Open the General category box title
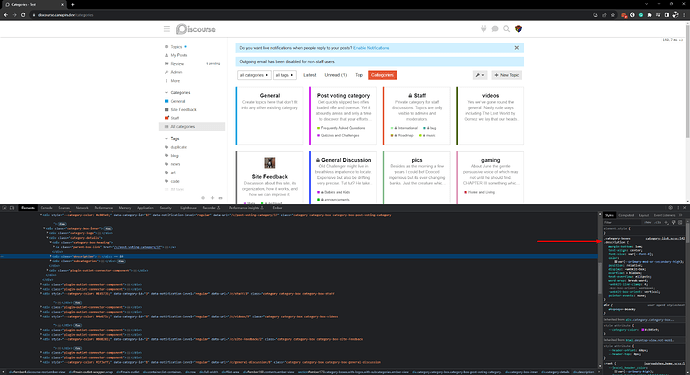Viewport: 690px width, 375px height. (x=270, y=96)
